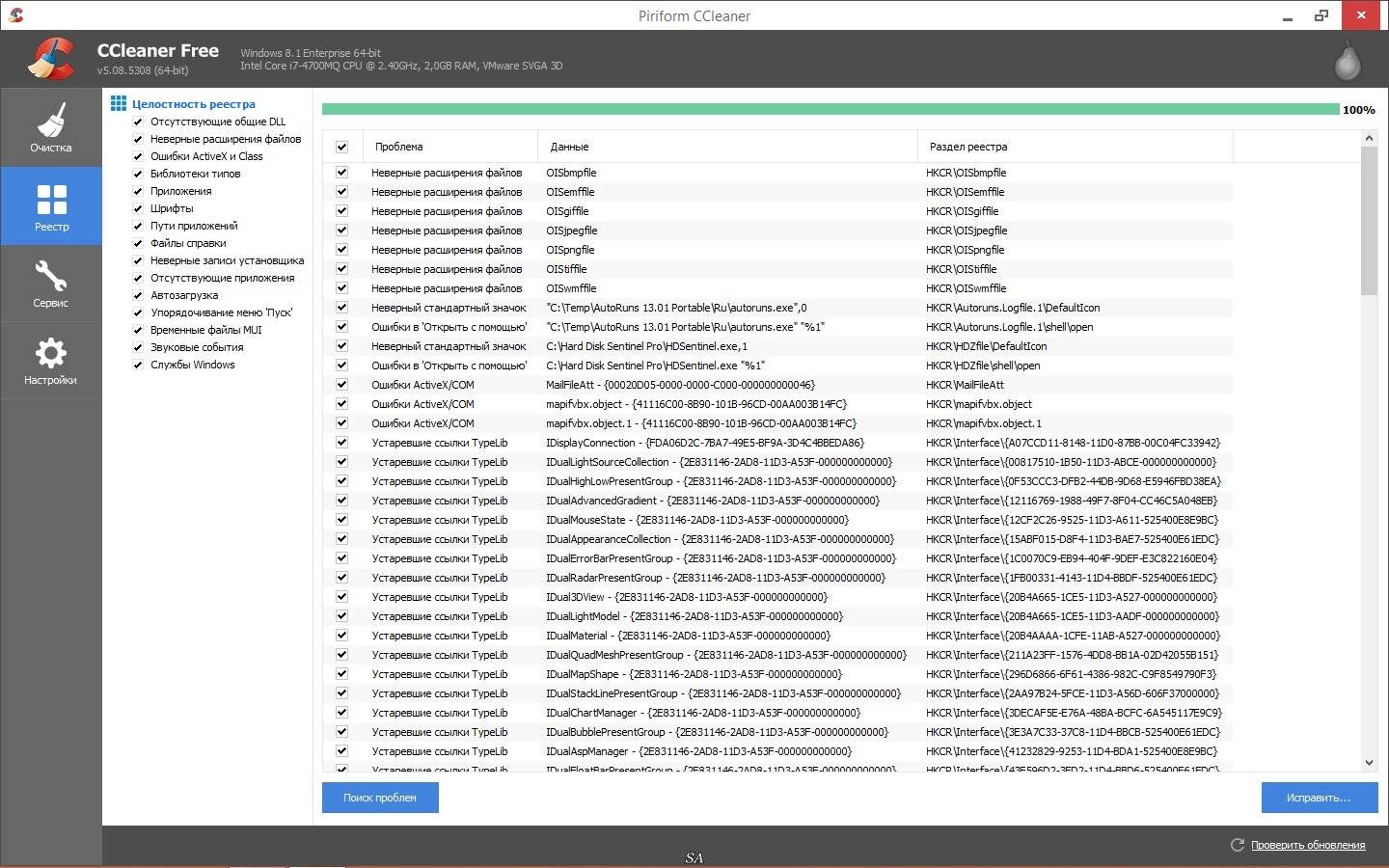The image size is (1389, 868).
Task: Toggle Звуковые события checkbox
Action: 138,347
